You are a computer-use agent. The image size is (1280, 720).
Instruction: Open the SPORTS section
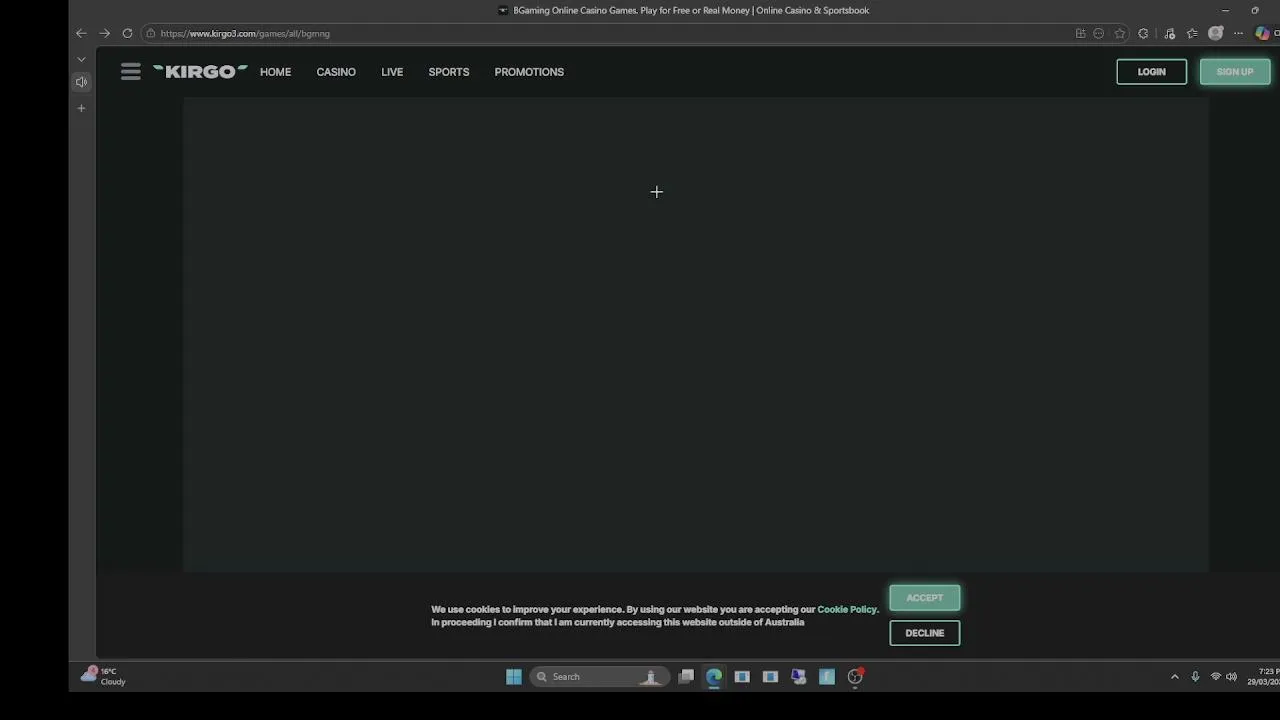448,72
